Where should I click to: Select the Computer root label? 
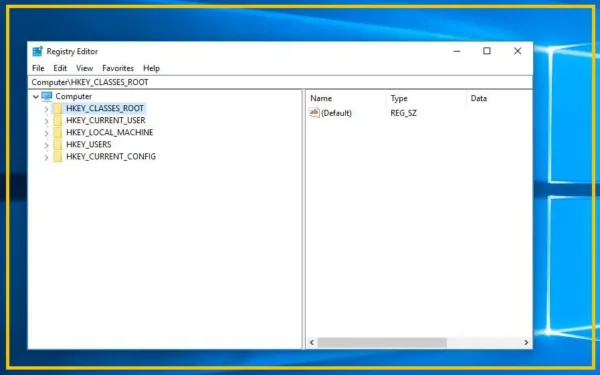click(x=73, y=96)
